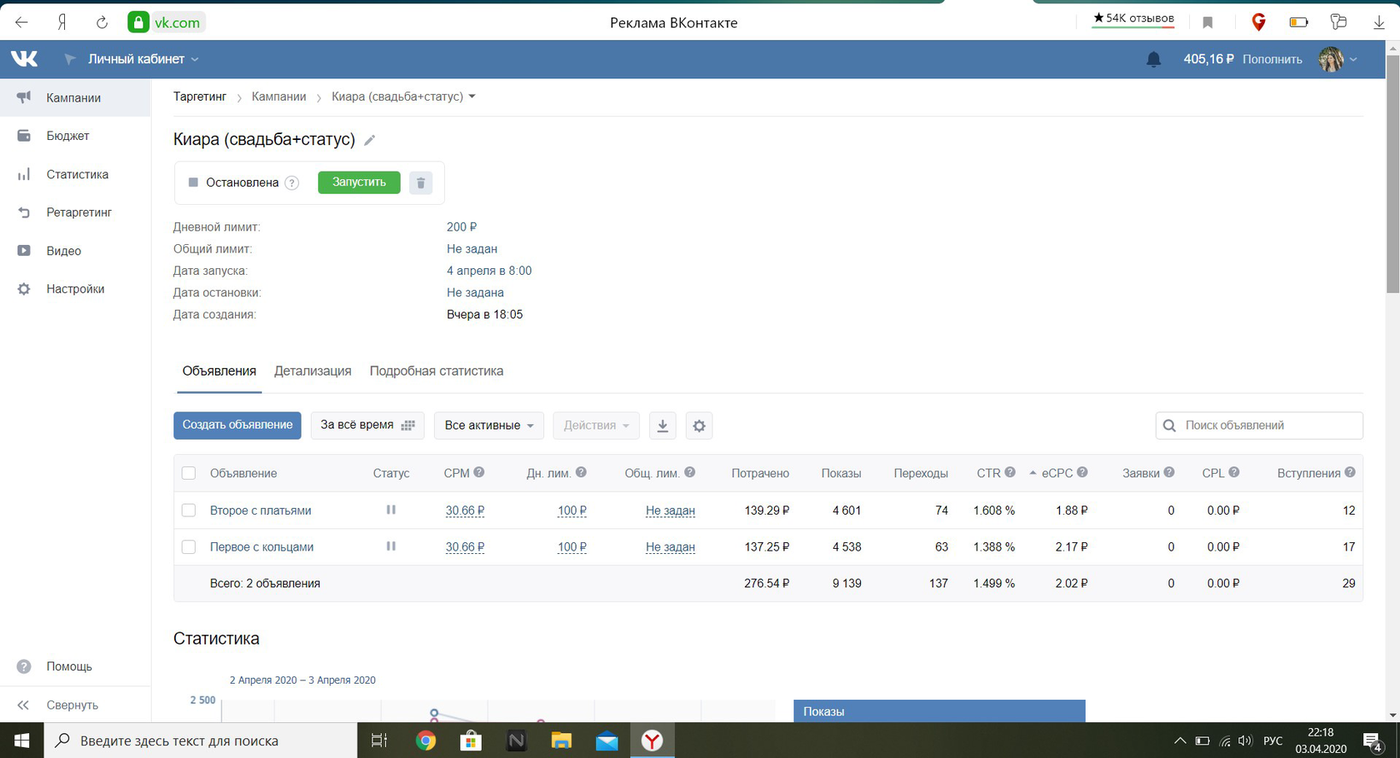Edit launch date 4 апреля в 8:00
This screenshot has height=758, width=1400.
pyautogui.click(x=489, y=271)
